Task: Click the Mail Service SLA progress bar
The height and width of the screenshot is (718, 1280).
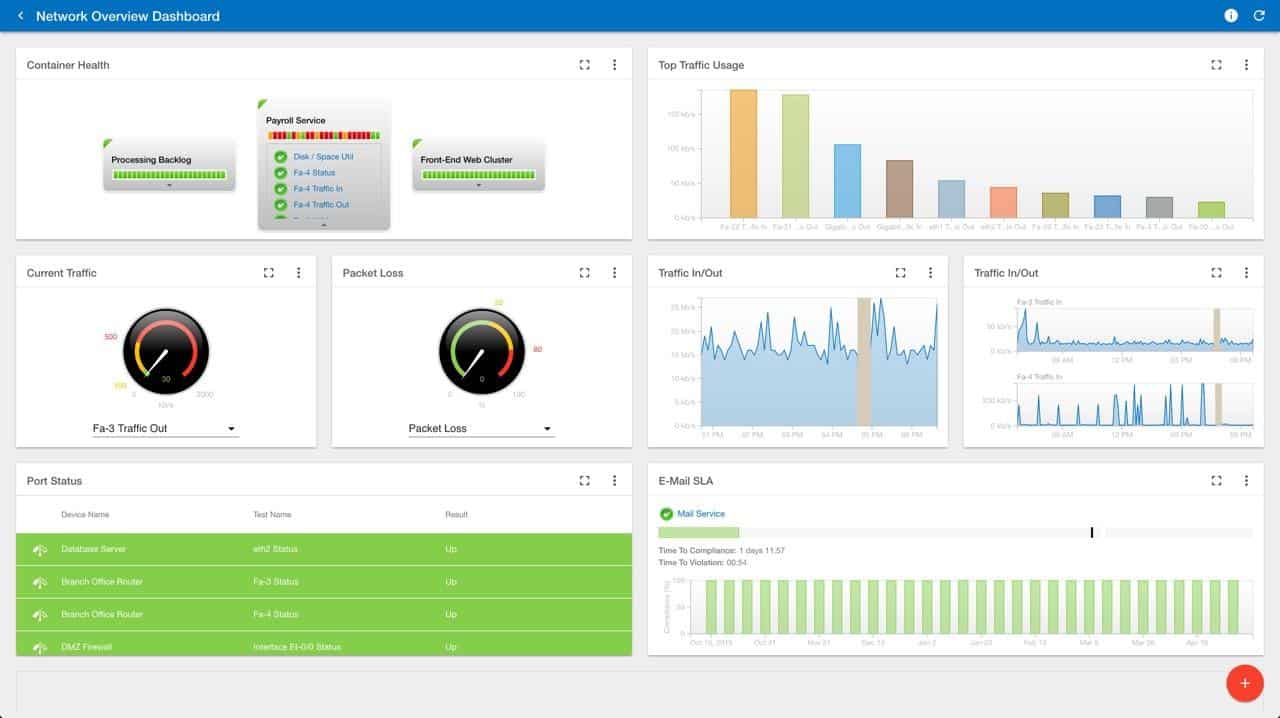Action: point(954,533)
